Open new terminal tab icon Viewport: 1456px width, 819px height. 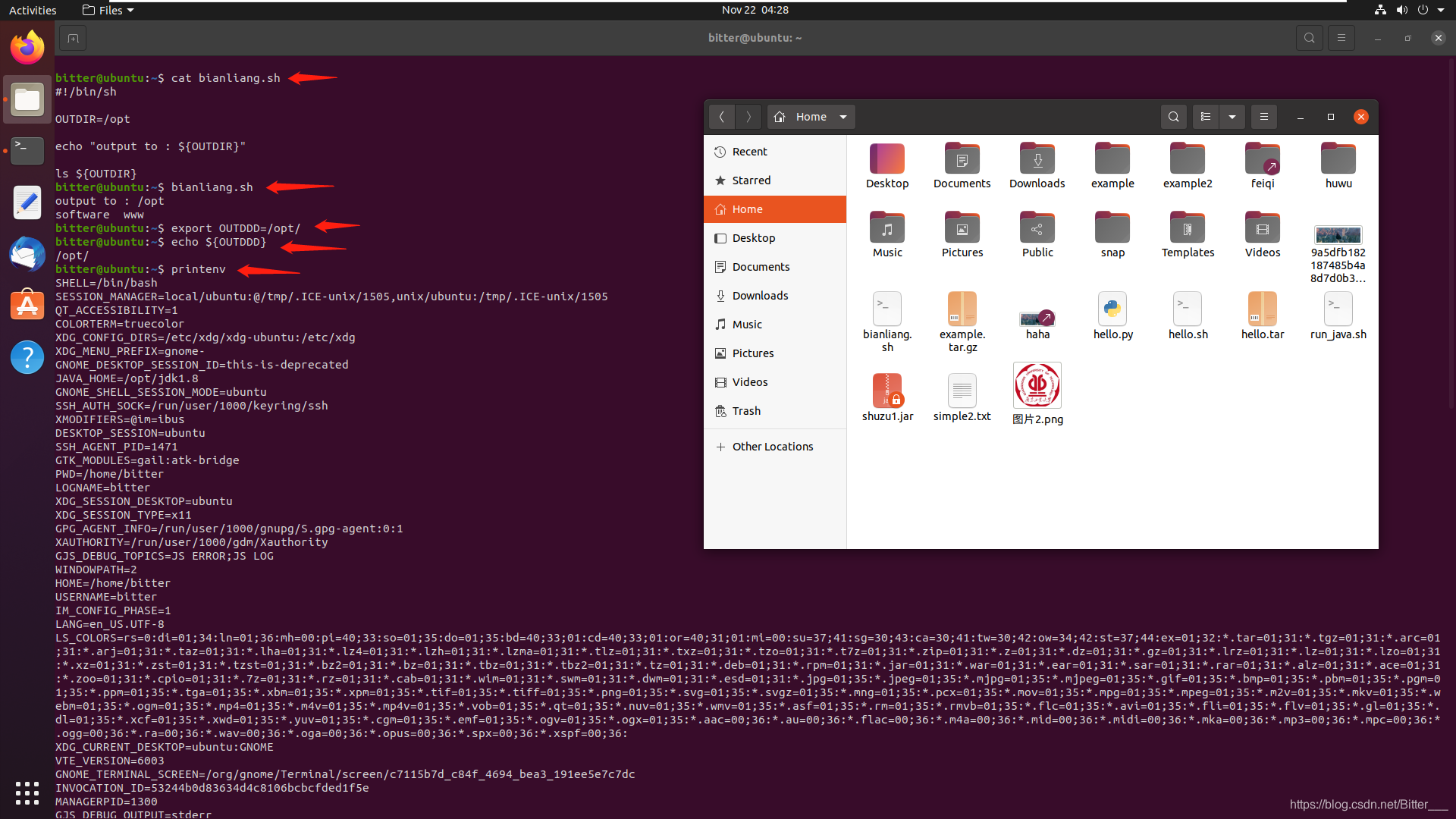pos(73,38)
